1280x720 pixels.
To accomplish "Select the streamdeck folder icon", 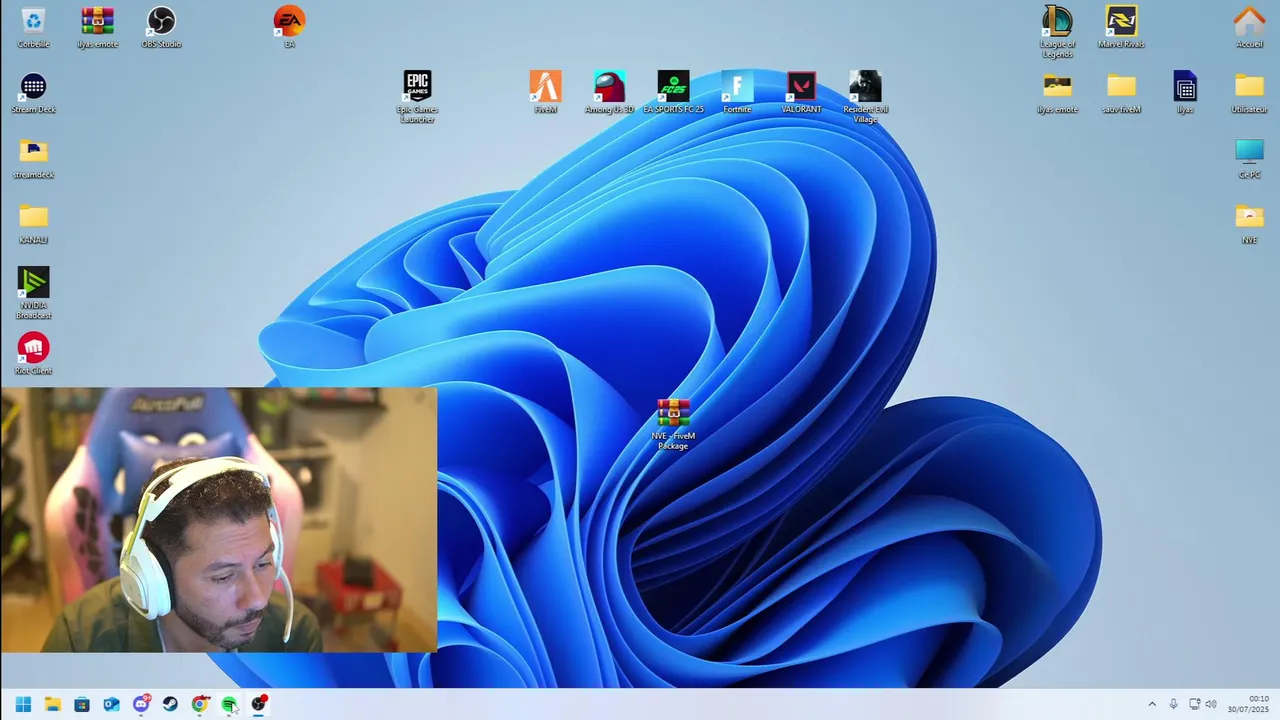I will (33, 158).
